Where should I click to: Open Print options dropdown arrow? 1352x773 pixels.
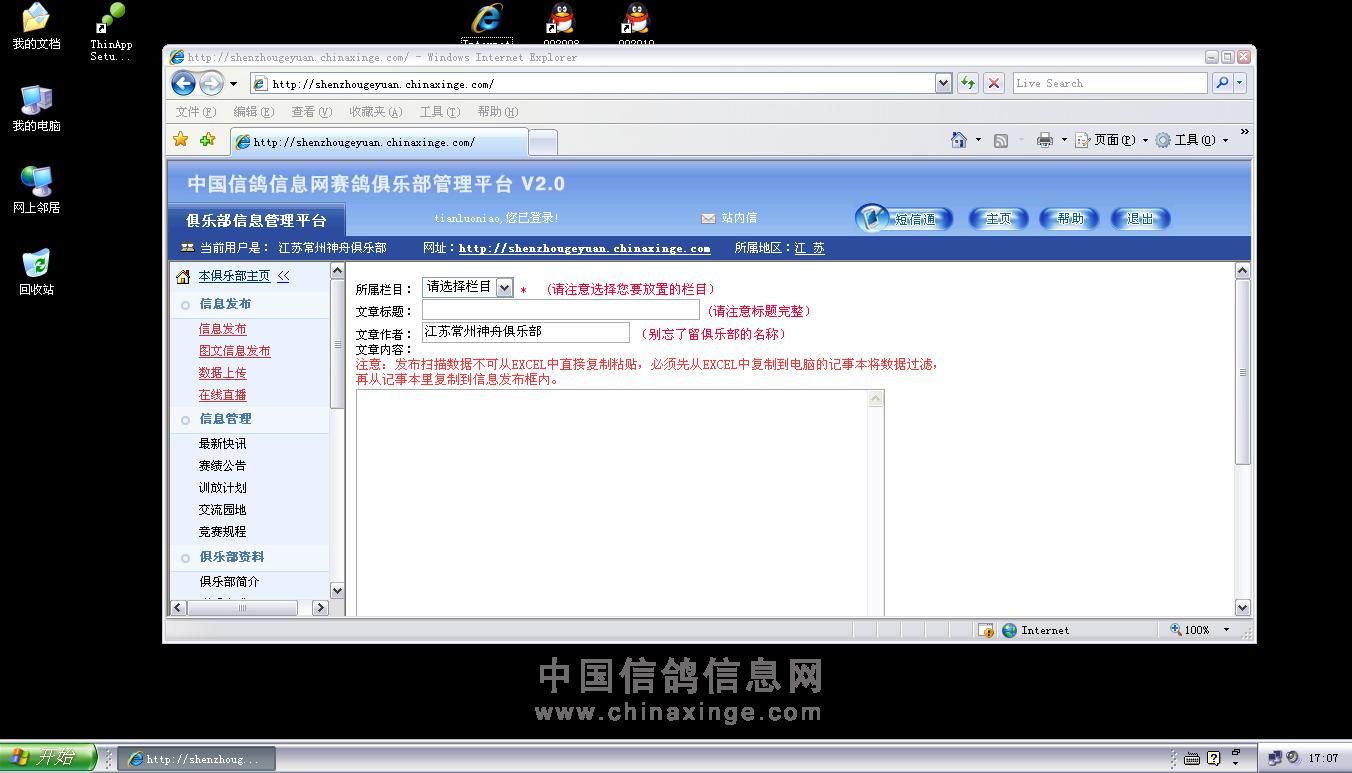1064,140
